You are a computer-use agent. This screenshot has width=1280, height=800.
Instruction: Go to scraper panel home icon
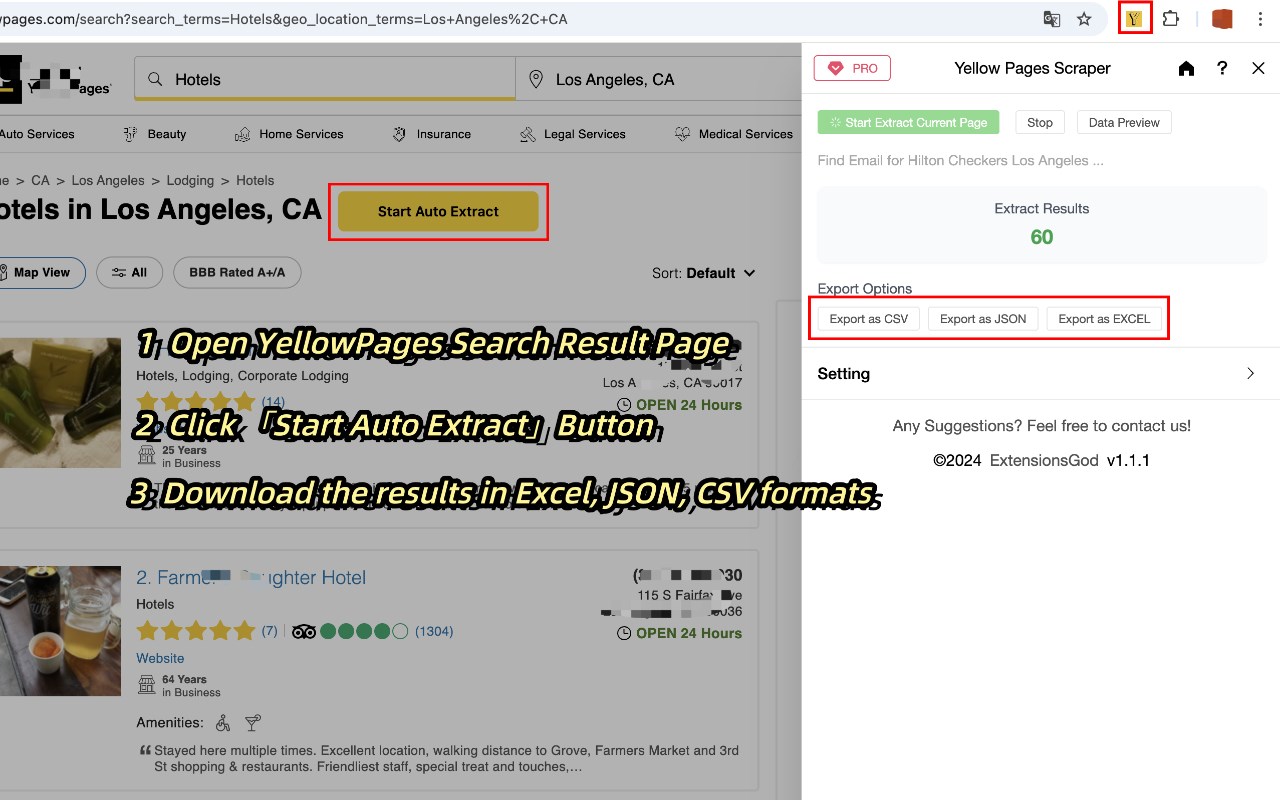click(1186, 68)
